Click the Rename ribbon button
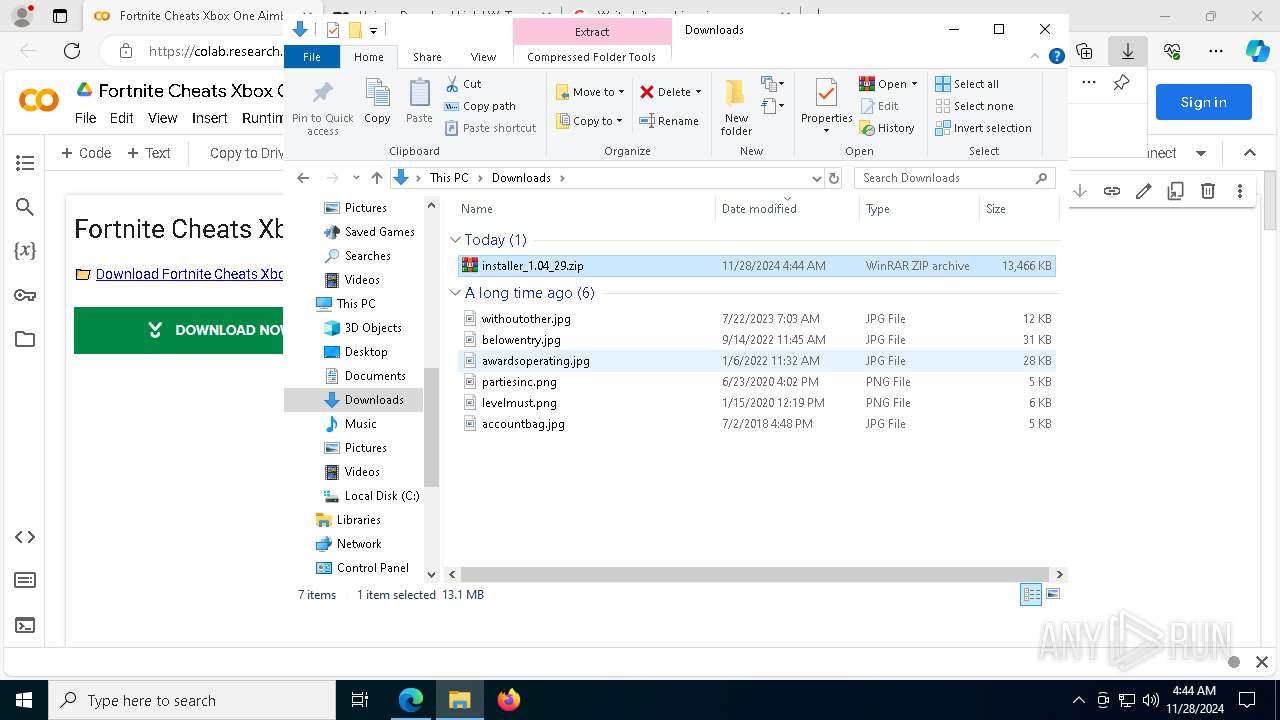 coord(669,121)
